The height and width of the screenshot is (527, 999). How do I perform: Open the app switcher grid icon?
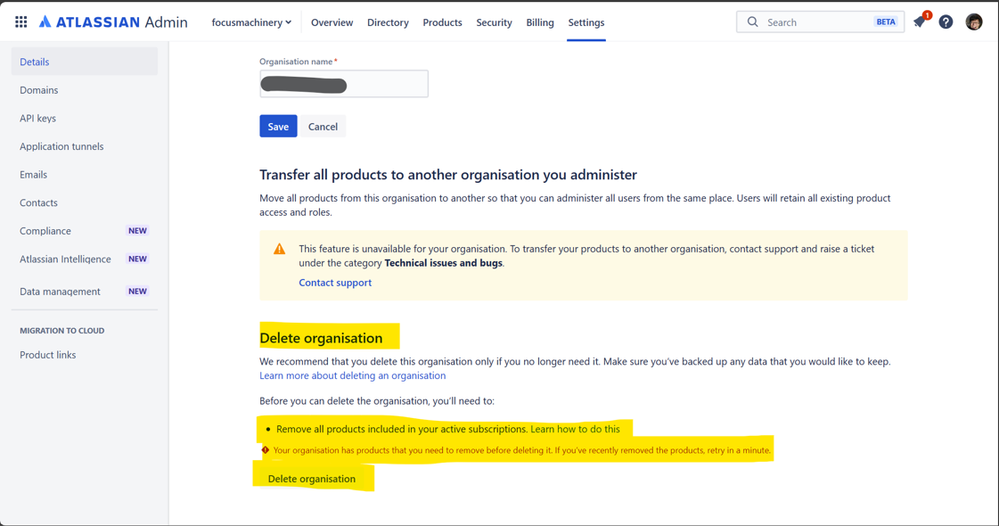[21, 22]
